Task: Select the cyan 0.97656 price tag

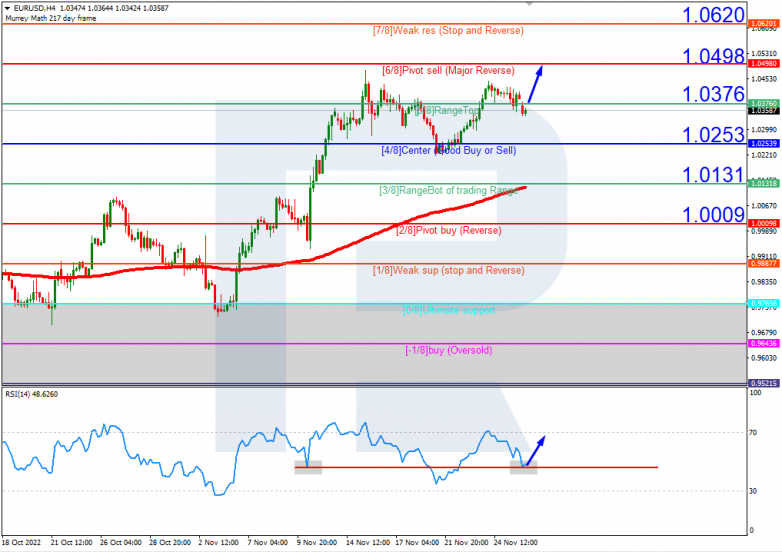Action: [764, 303]
